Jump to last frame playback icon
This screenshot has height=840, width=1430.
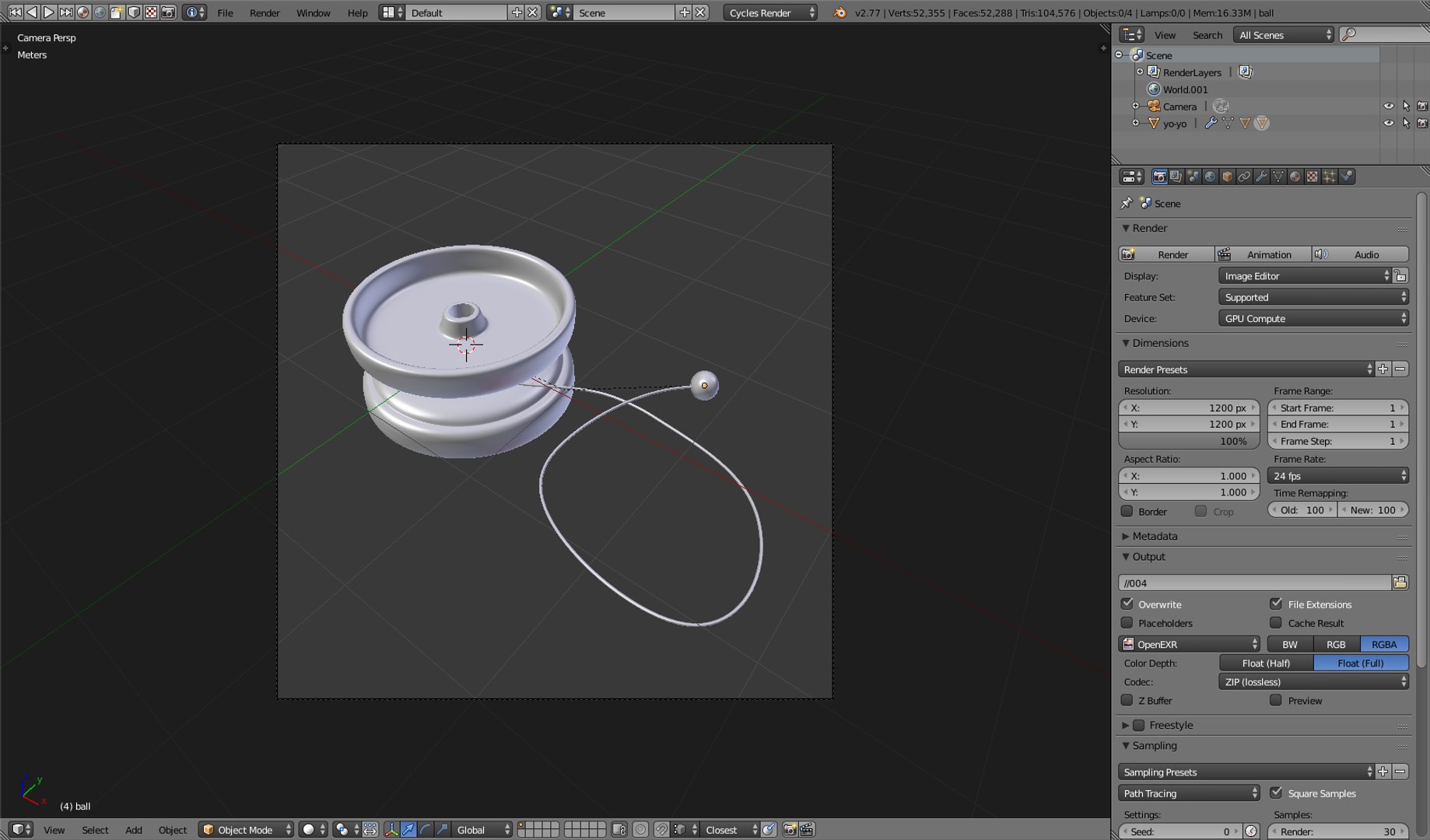tap(66, 12)
